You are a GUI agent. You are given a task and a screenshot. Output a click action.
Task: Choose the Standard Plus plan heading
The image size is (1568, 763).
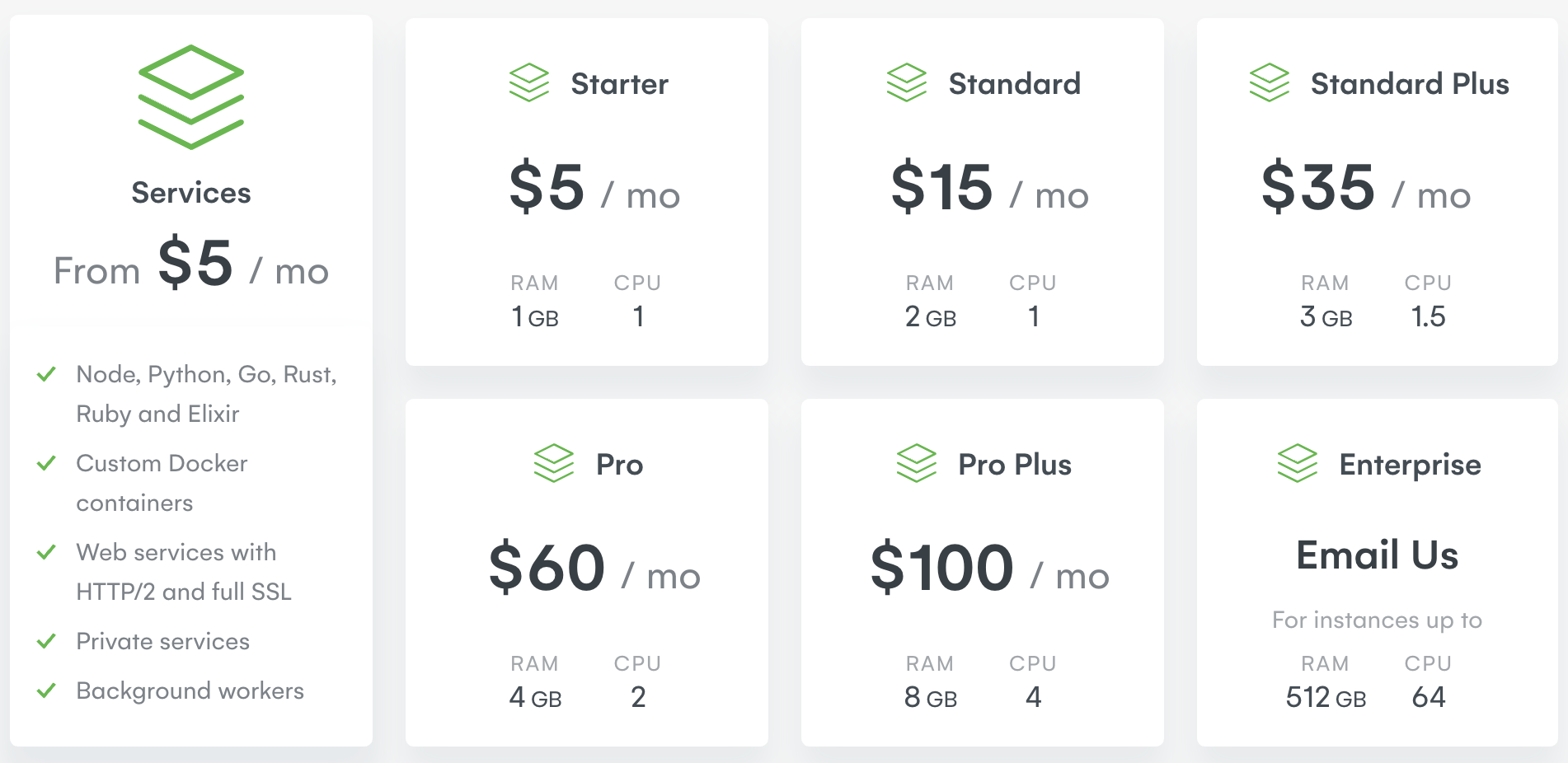click(1410, 84)
